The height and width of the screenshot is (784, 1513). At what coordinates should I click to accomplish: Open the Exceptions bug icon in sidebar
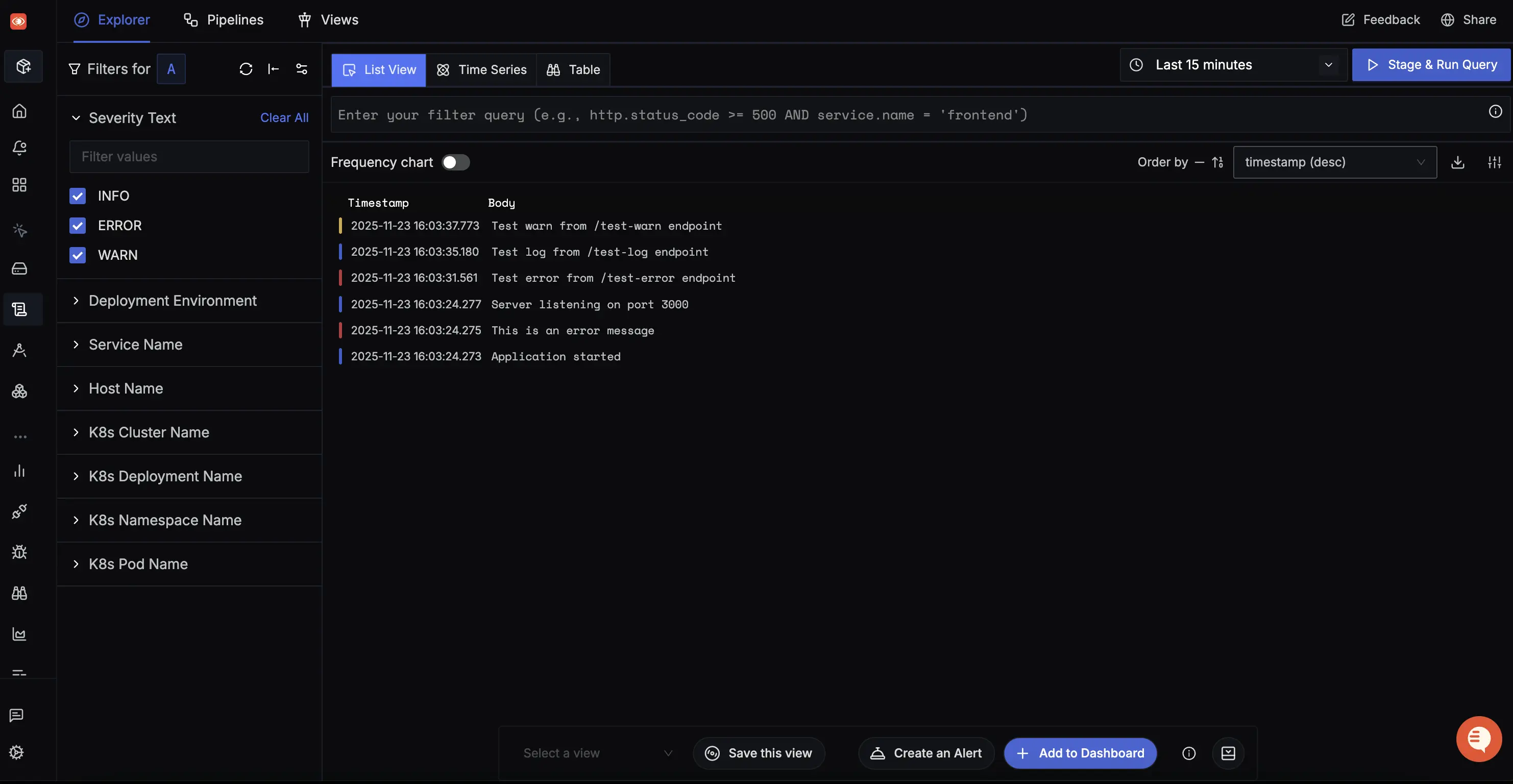click(x=19, y=552)
